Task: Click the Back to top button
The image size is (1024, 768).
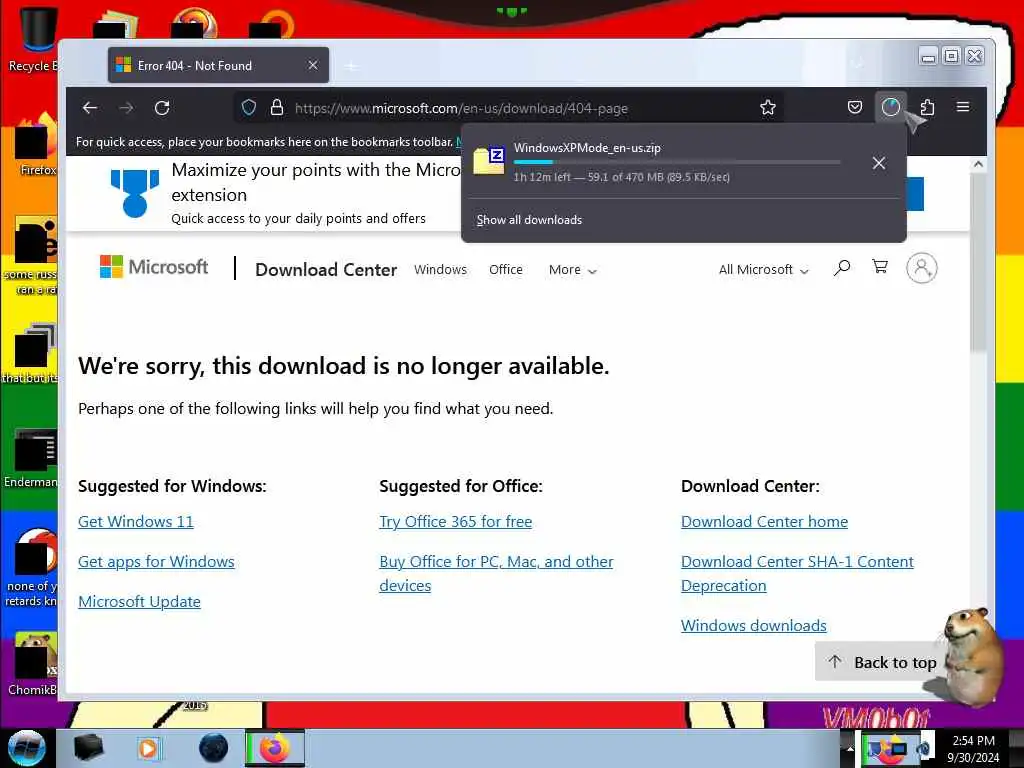Action: click(882, 662)
